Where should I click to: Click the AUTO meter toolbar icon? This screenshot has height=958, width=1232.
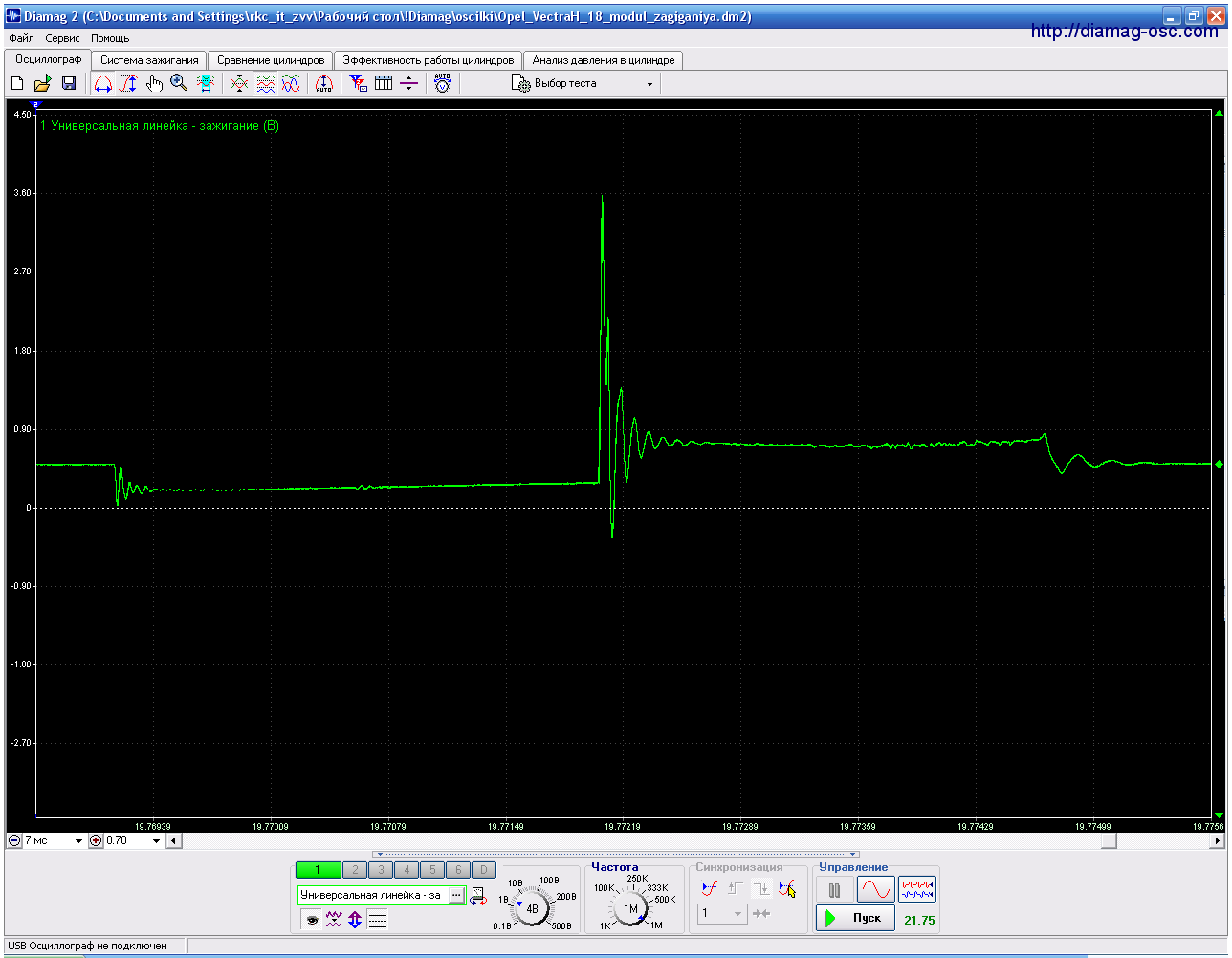(442, 84)
